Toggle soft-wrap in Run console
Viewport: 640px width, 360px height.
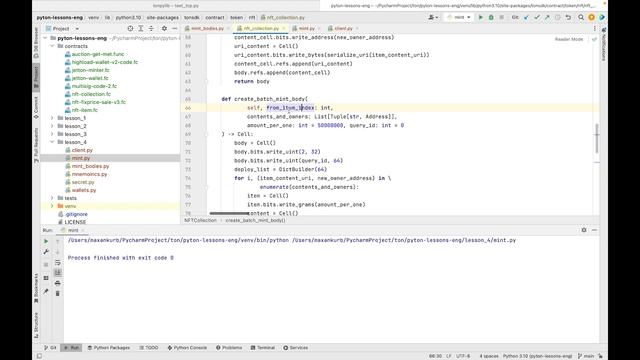click(x=58, y=262)
